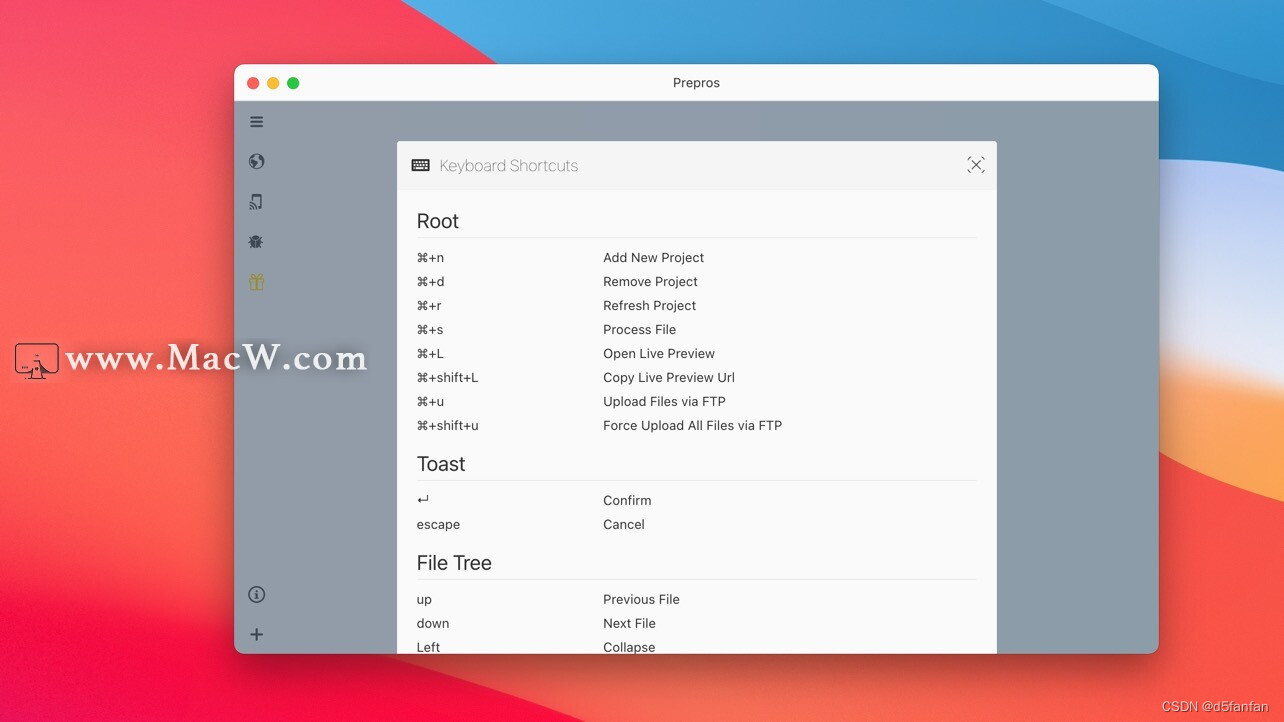Click the "Toast" section heading
The width and height of the screenshot is (1284, 722).
coord(441,463)
